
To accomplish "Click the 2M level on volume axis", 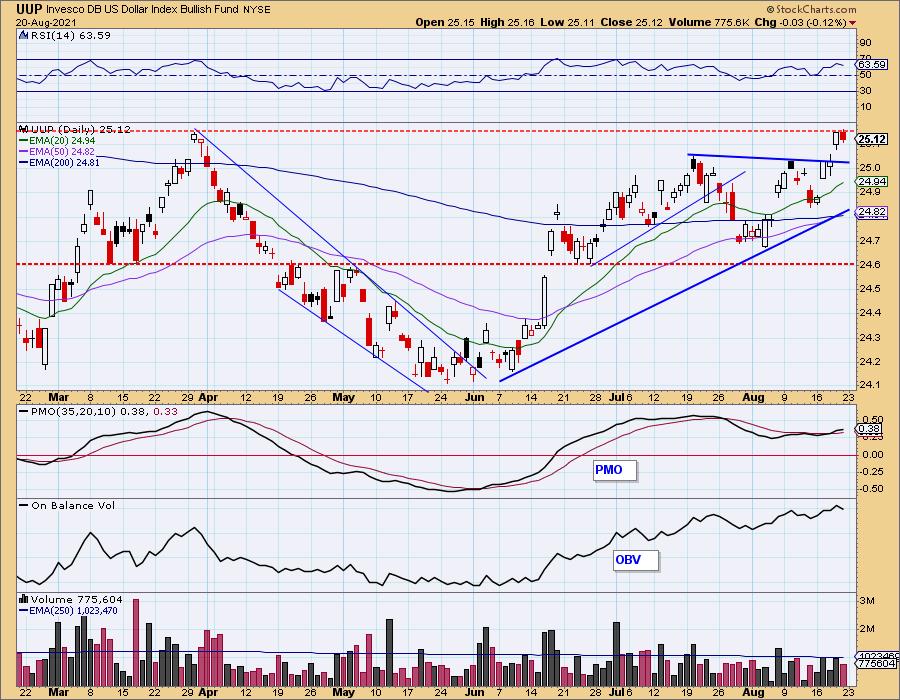I will (x=867, y=629).
